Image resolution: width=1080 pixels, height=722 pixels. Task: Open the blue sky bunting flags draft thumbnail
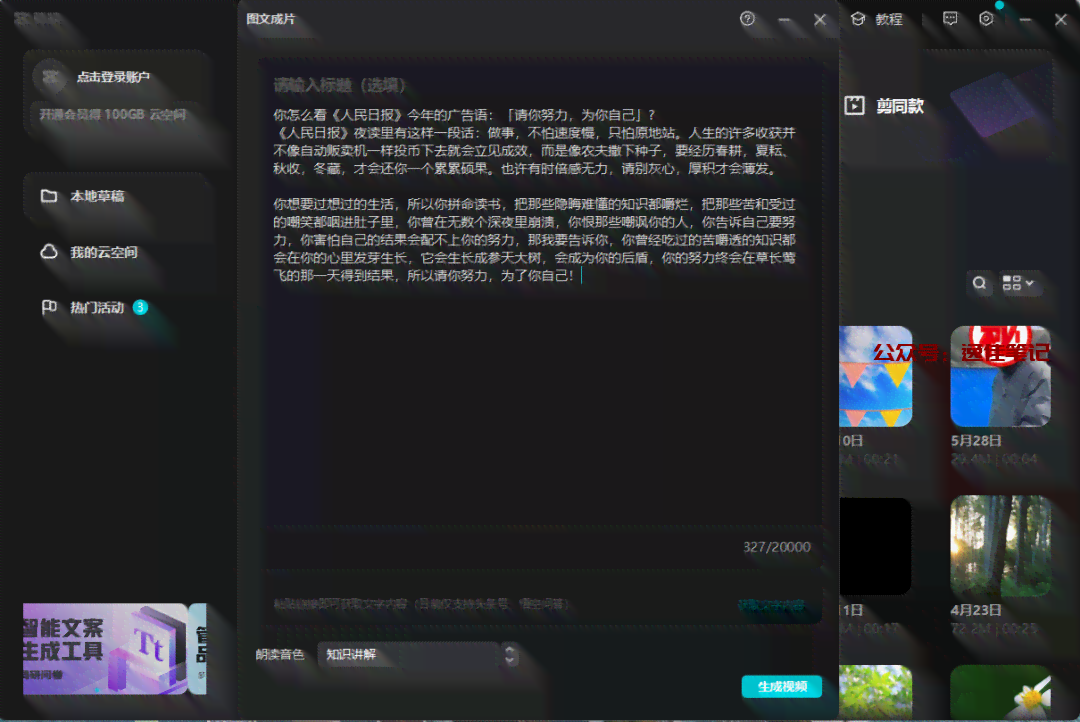875,376
